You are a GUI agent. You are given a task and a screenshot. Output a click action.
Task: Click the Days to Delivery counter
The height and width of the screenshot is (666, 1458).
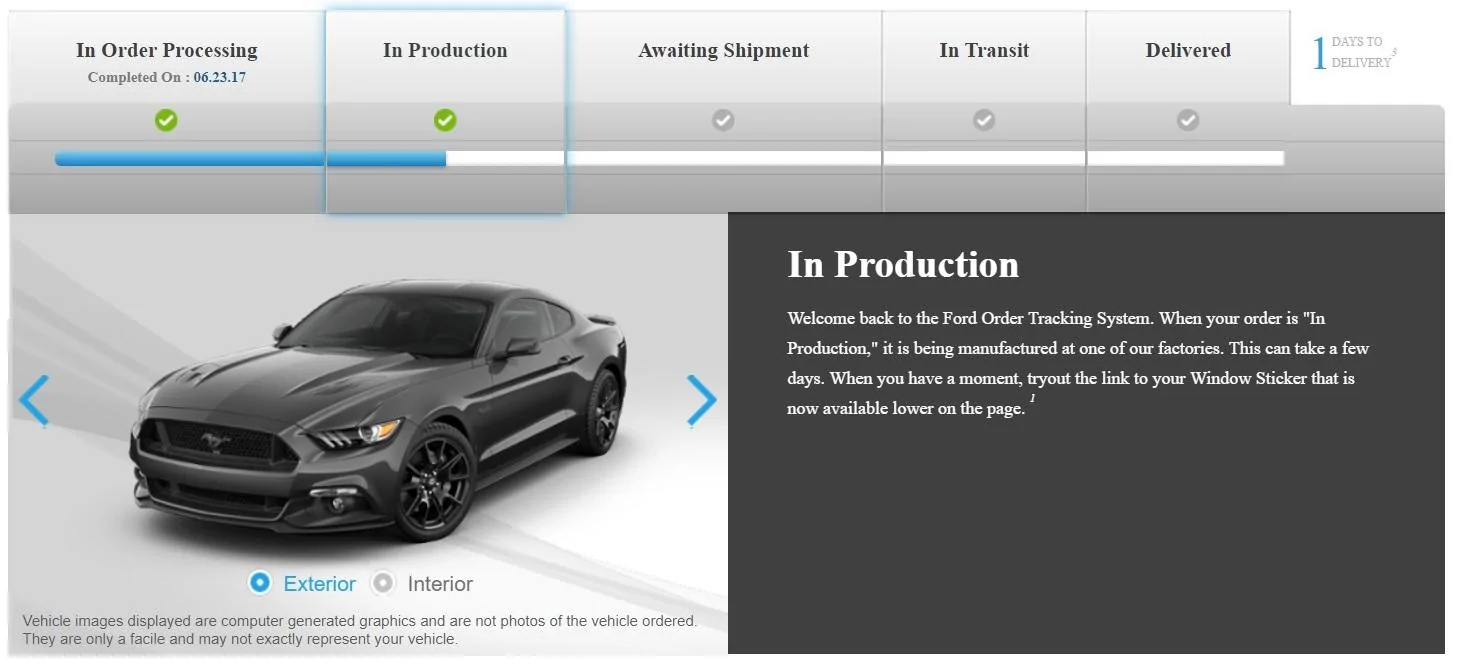[x=1354, y=53]
